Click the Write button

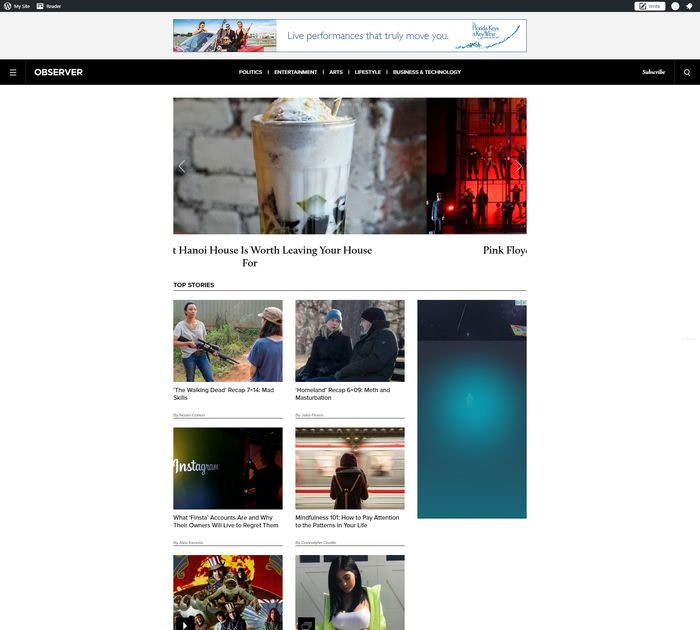(x=650, y=6)
